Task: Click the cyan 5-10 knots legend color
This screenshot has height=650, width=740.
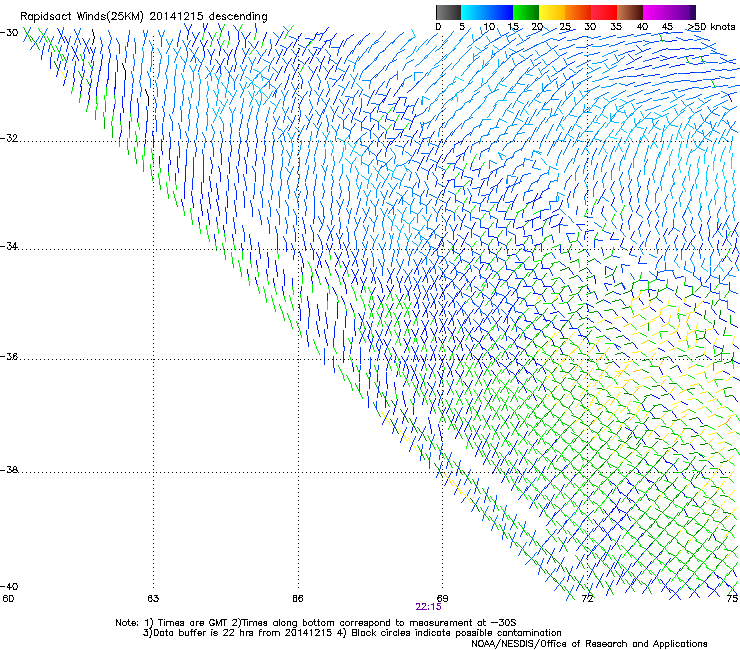Action: 474,12
